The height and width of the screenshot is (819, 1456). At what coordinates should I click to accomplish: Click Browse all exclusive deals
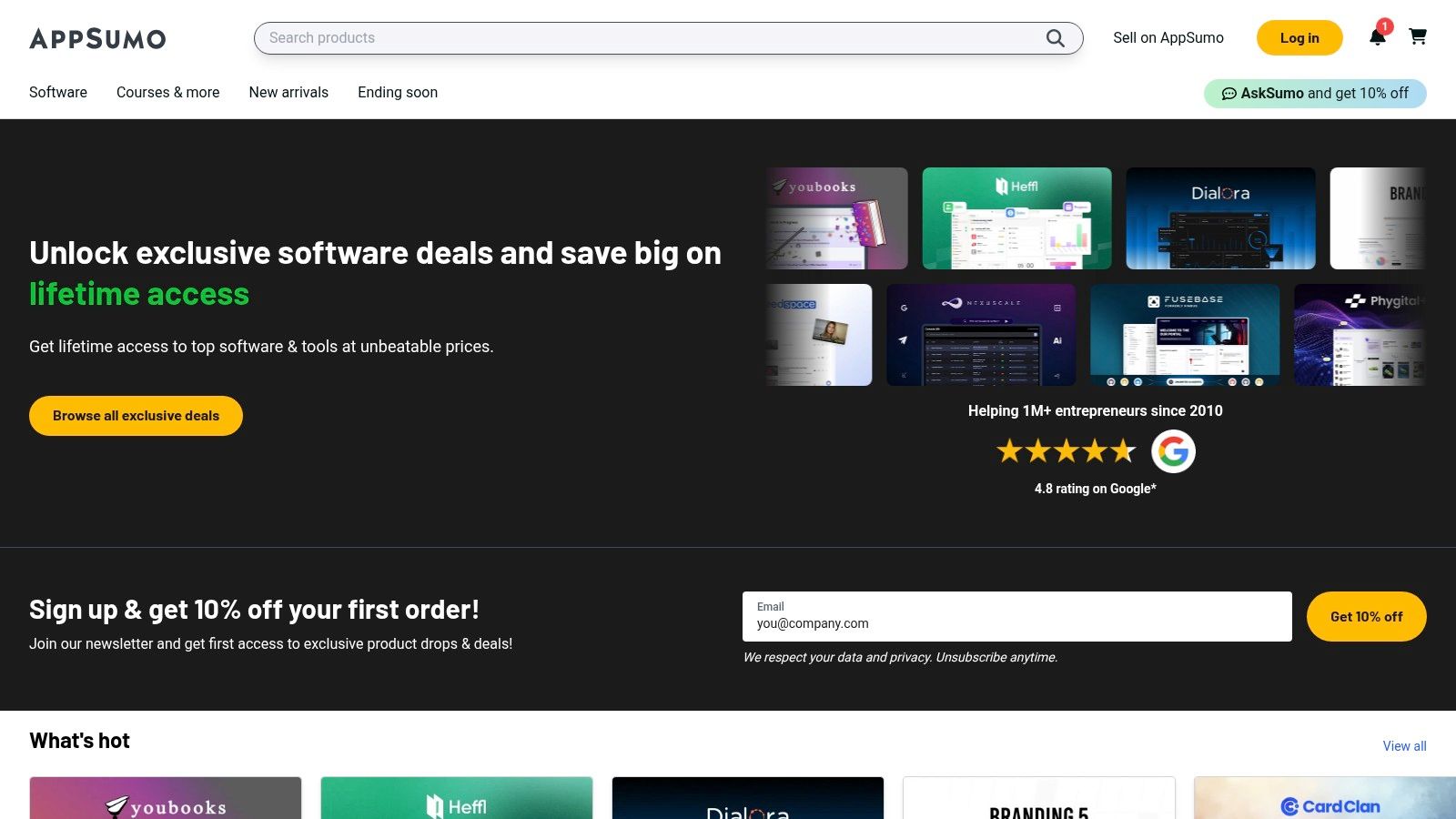135,415
